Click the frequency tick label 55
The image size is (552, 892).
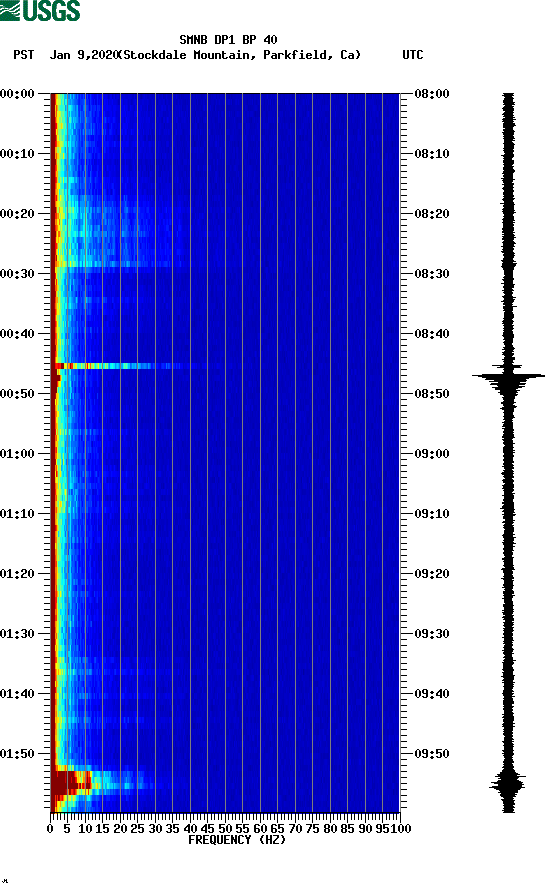pyautogui.click(x=242, y=829)
